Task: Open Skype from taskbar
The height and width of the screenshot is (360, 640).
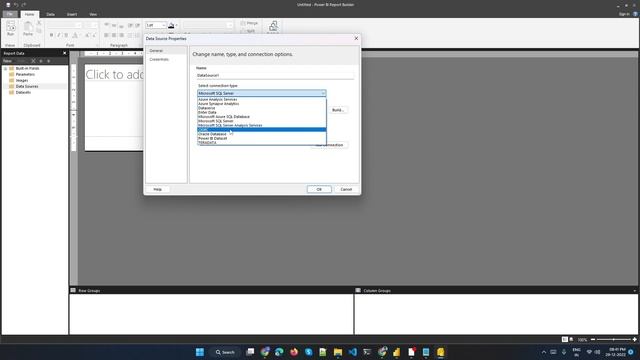Action: coord(309,352)
